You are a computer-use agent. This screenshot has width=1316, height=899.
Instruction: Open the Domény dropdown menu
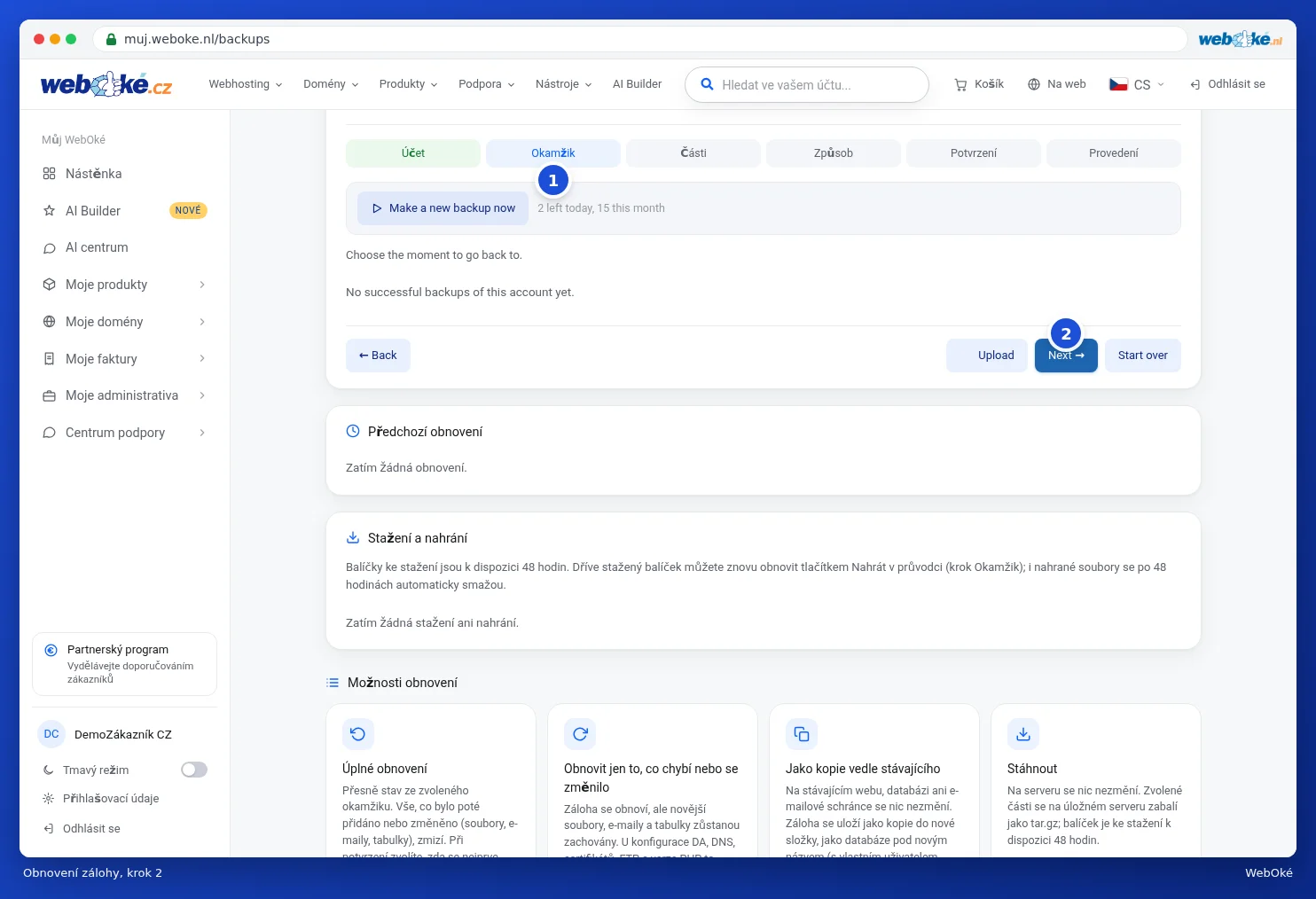[331, 84]
